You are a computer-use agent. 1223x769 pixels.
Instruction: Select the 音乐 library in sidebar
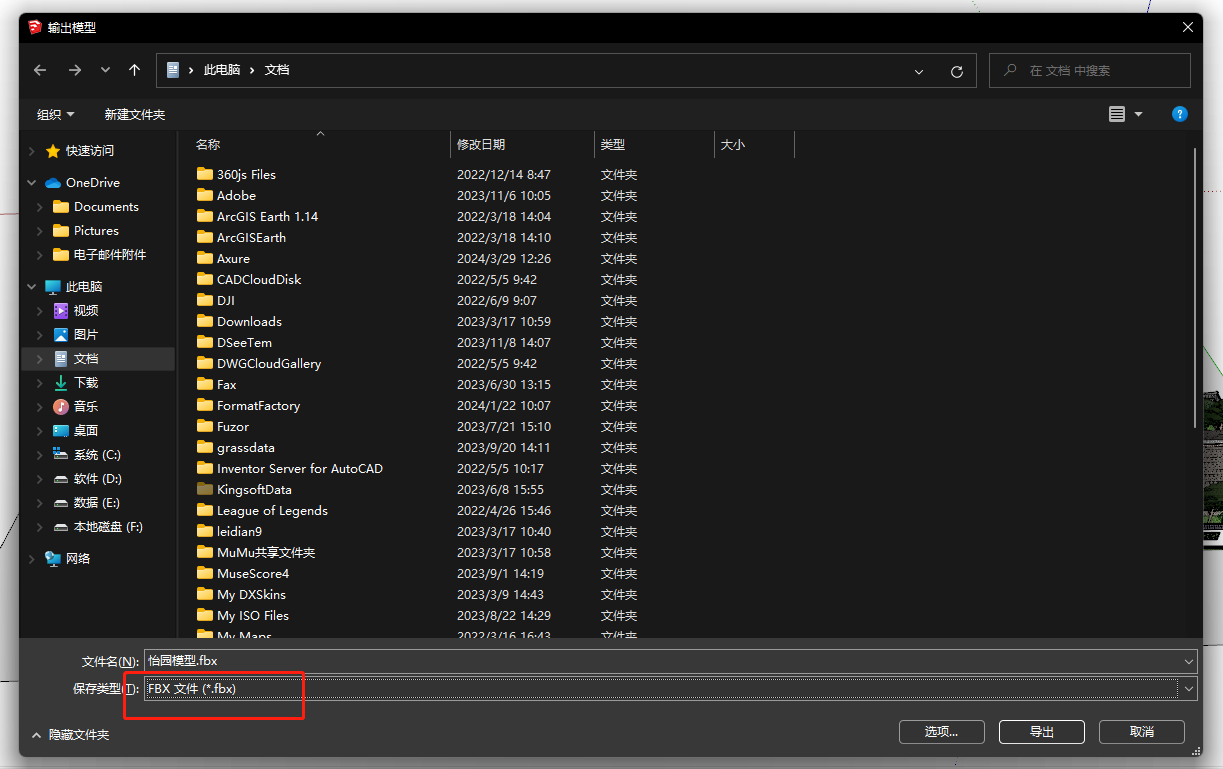point(85,406)
